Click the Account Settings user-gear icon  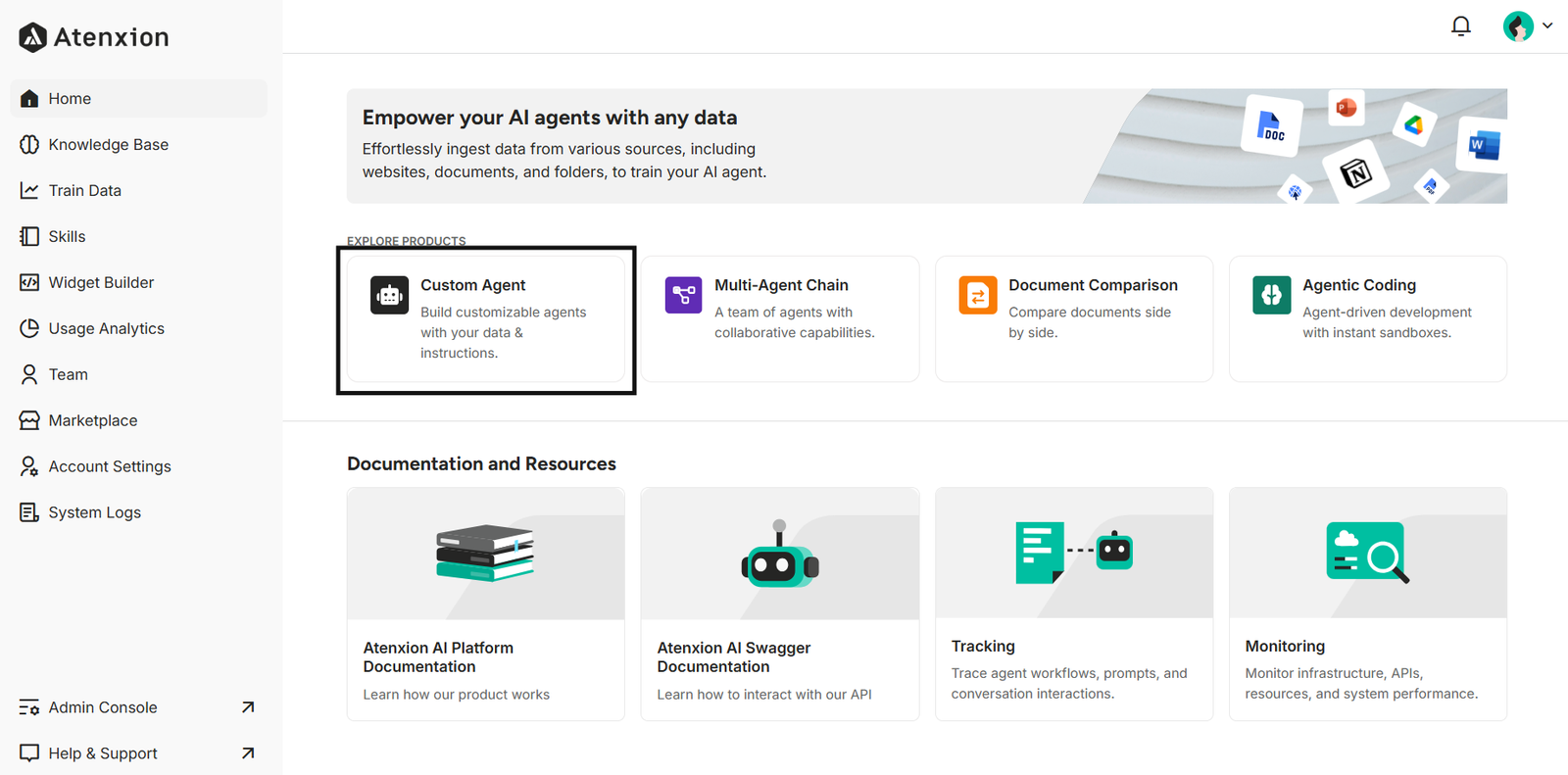coord(29,466)
